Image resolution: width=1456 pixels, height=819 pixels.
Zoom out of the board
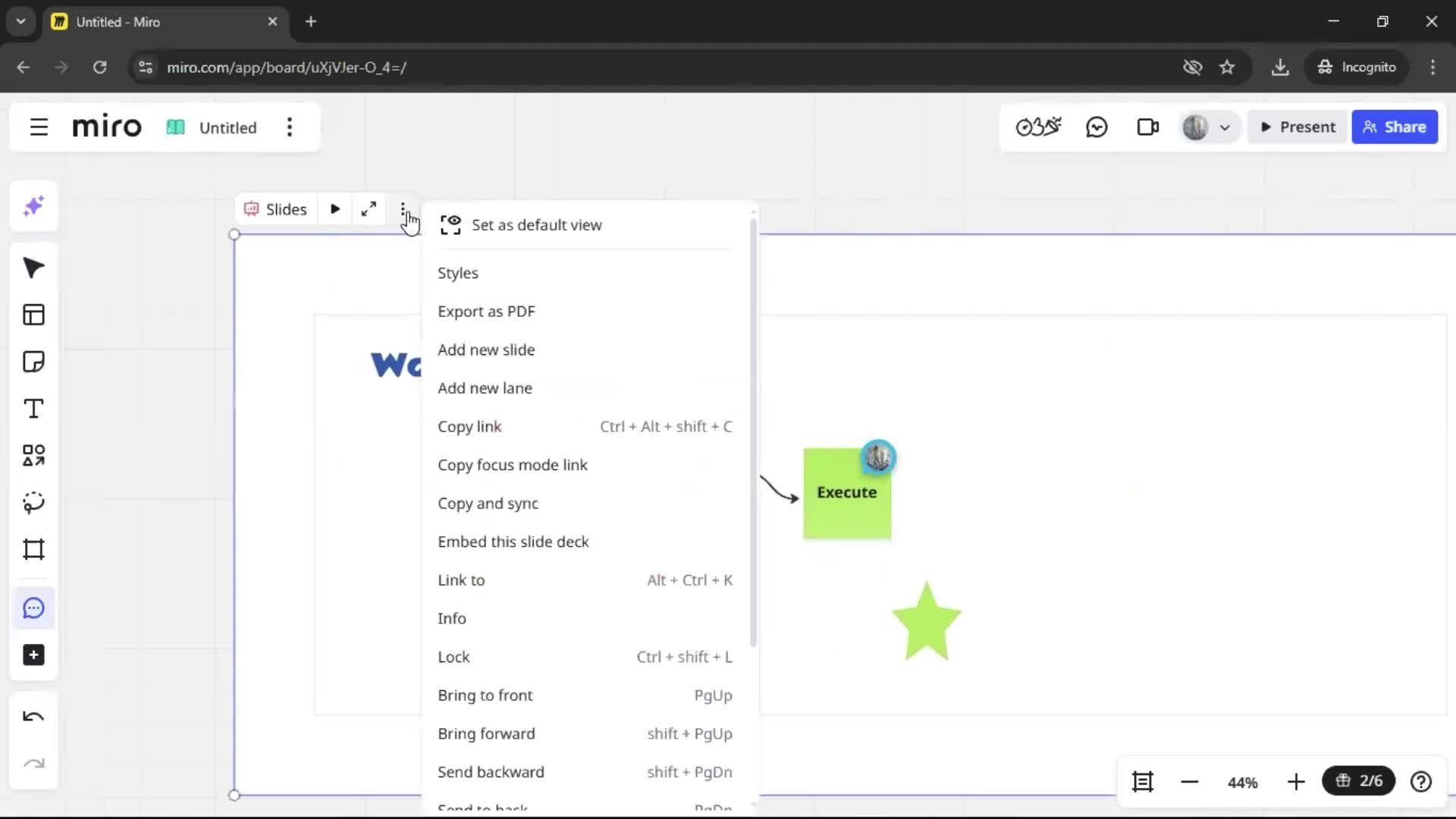(1189, 782)
